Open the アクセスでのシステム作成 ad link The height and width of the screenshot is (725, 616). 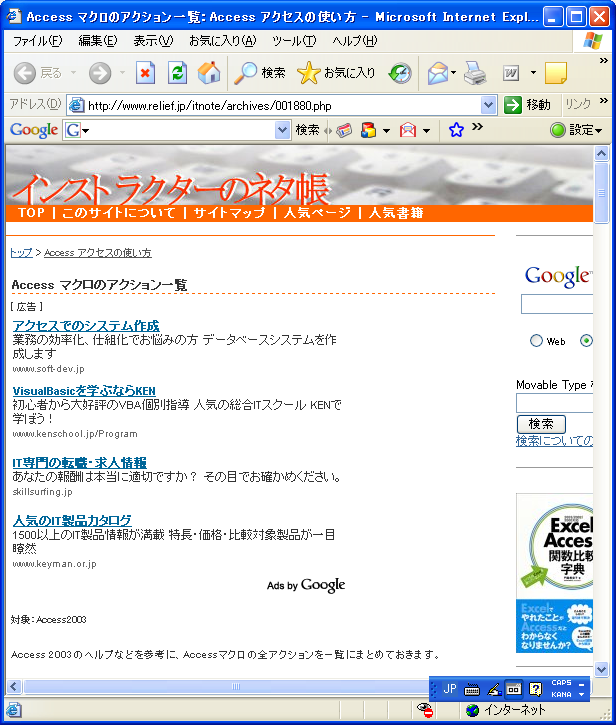[x=86, y=326]
